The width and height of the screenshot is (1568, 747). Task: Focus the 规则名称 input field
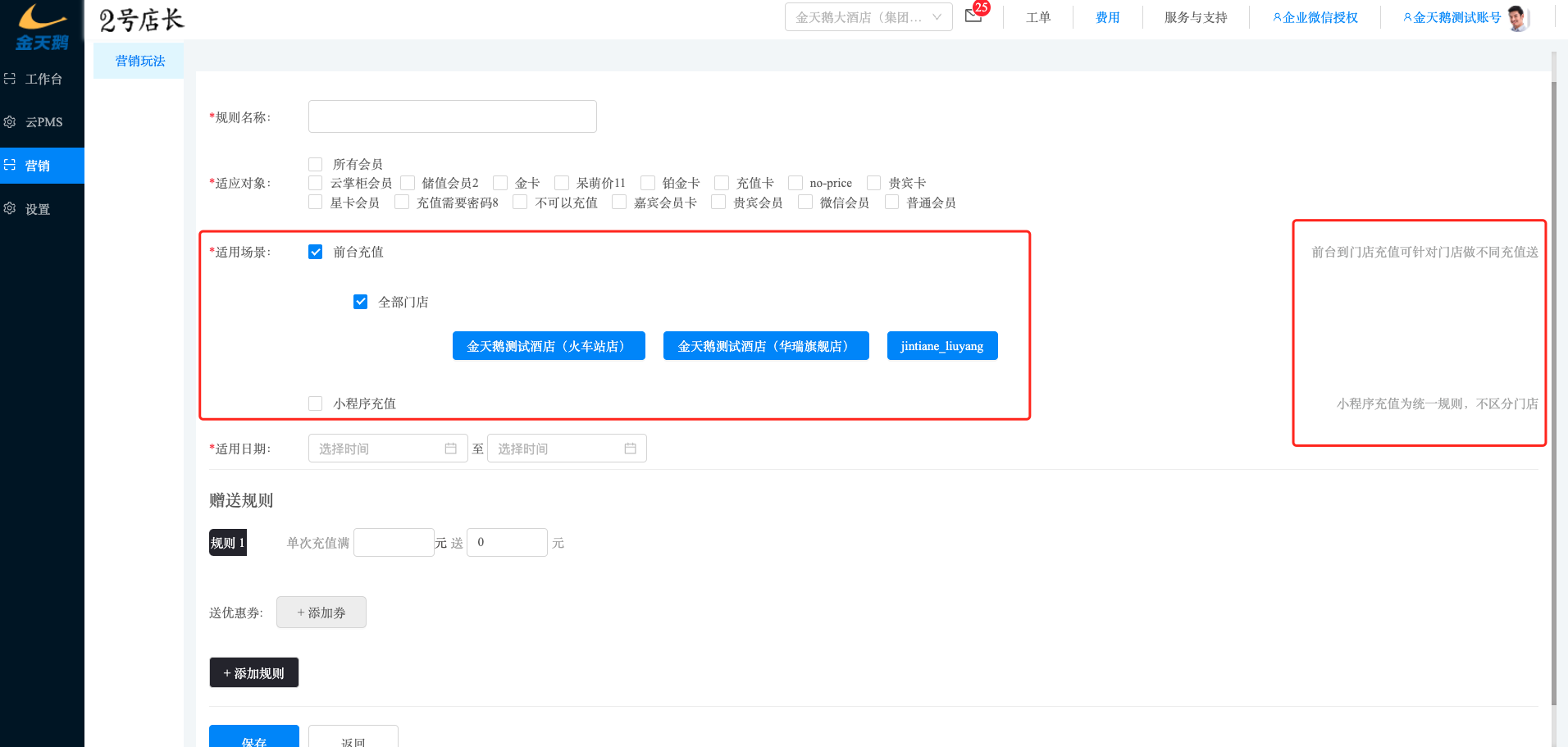pyautogui.click(x=453, y=116)
